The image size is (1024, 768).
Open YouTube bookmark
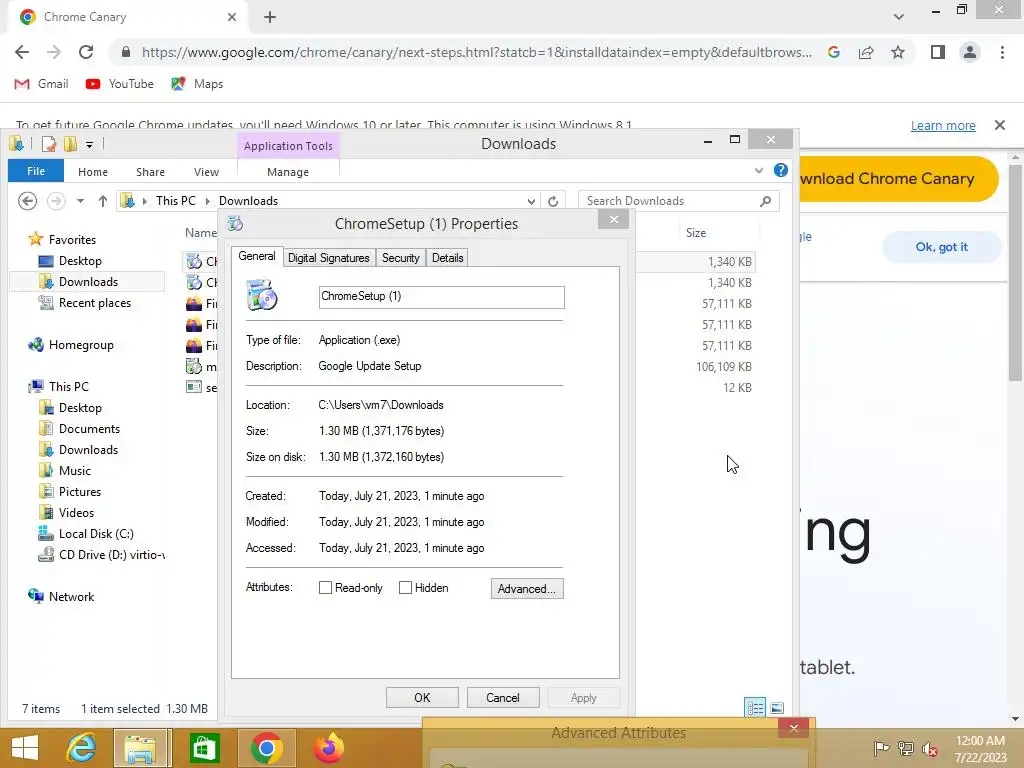120,84
